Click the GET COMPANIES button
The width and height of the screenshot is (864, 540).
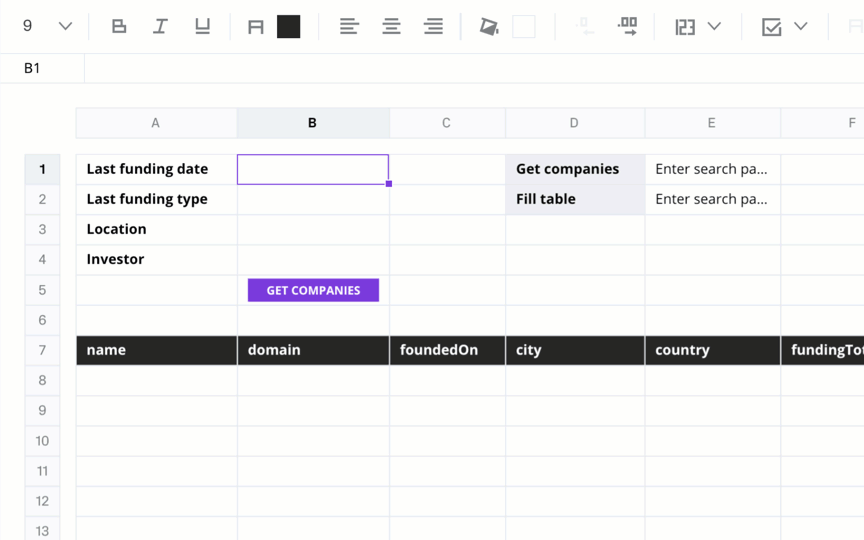[x=313, y=290]
